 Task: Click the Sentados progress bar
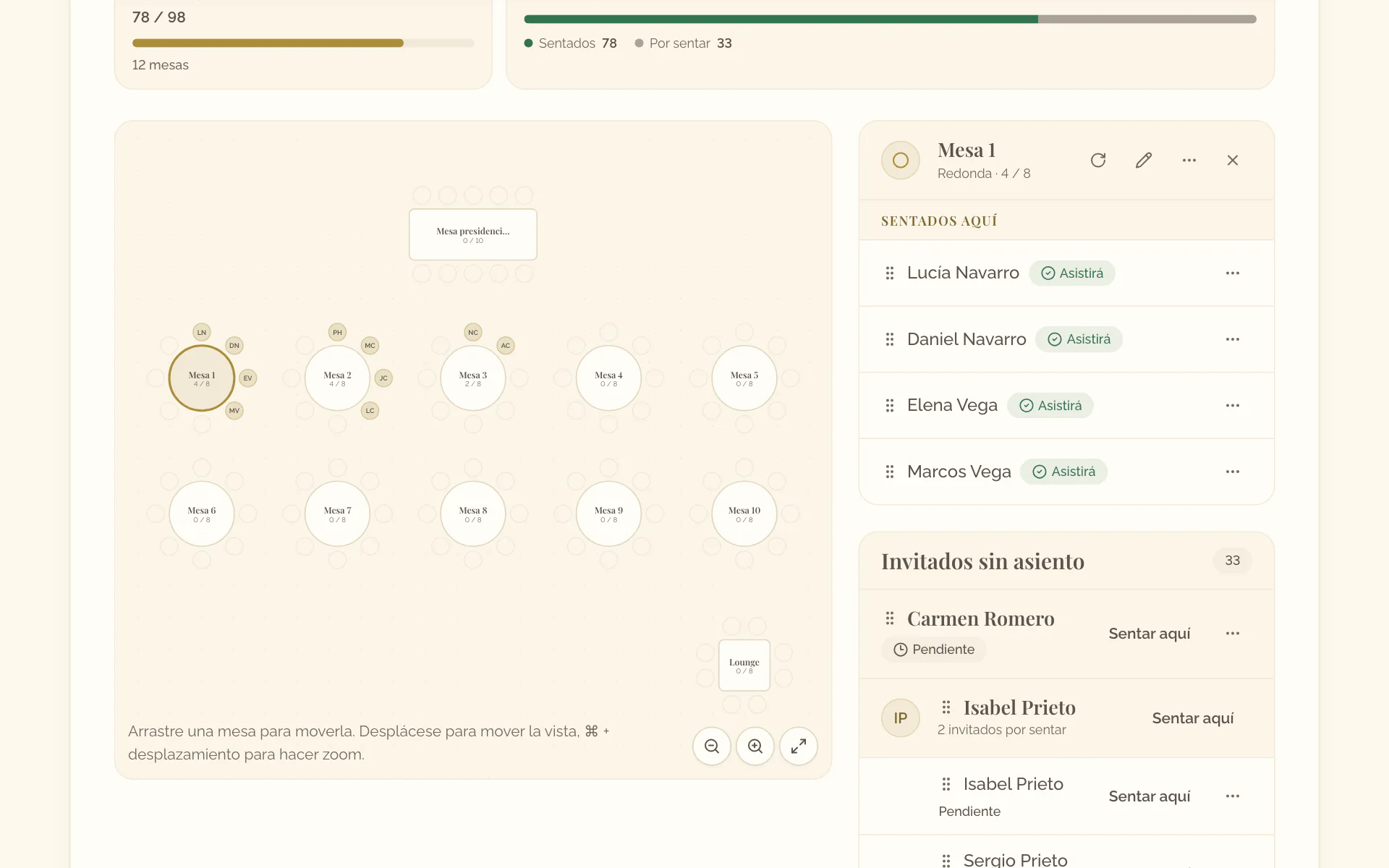click(890, 20)
